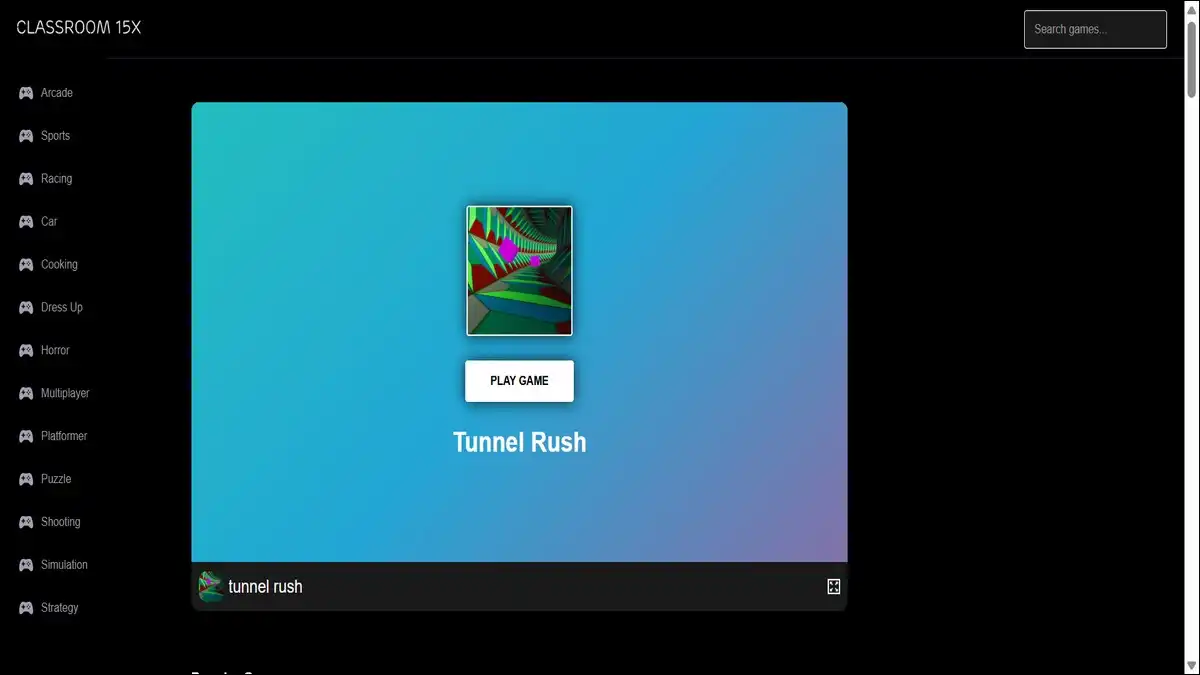
Task: Click the Horror gamepad icon
Action: click(x=26, y=351)
